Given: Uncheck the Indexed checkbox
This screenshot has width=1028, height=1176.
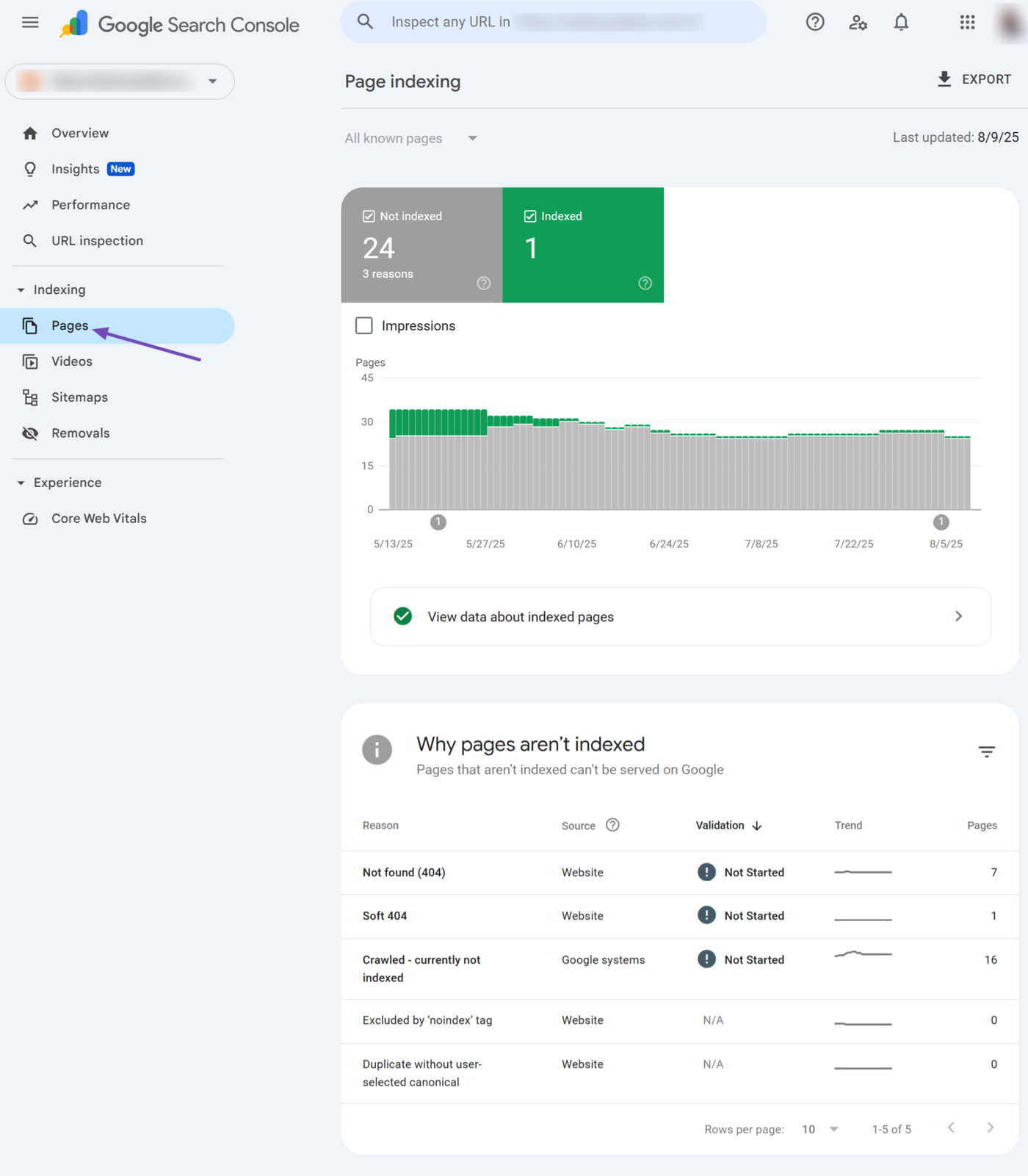Looking at the screenshot, I should [530, 216].
